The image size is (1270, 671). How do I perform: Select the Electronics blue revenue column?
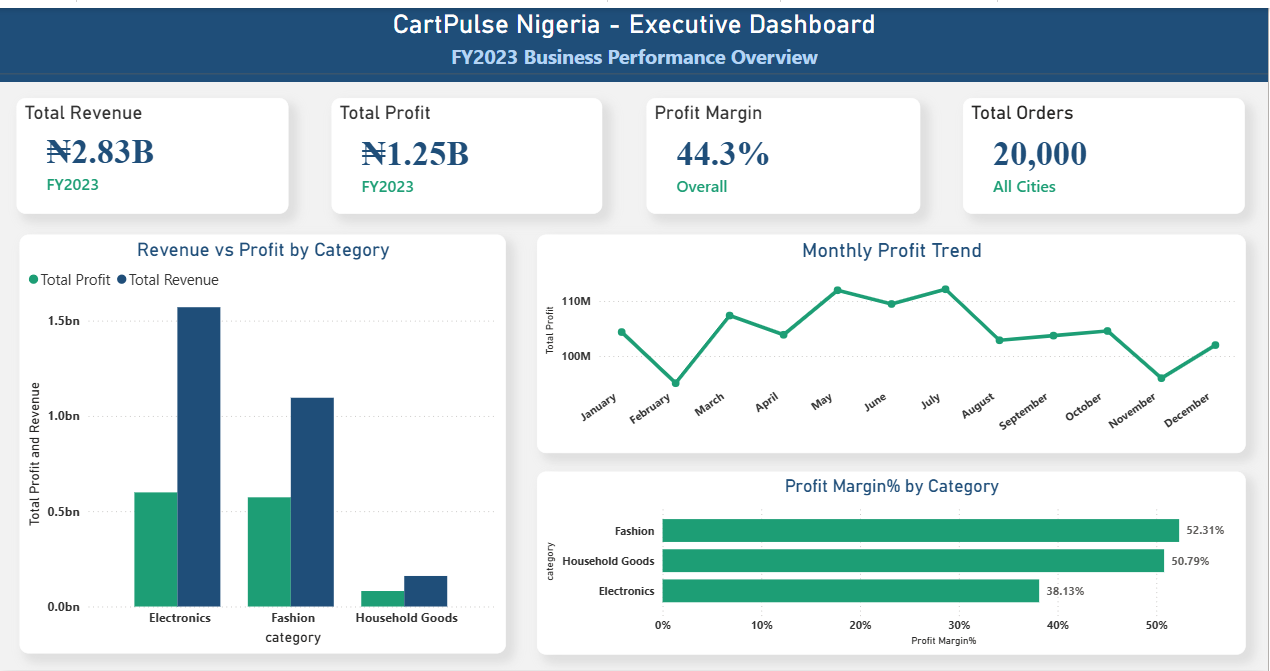[199, 457]
